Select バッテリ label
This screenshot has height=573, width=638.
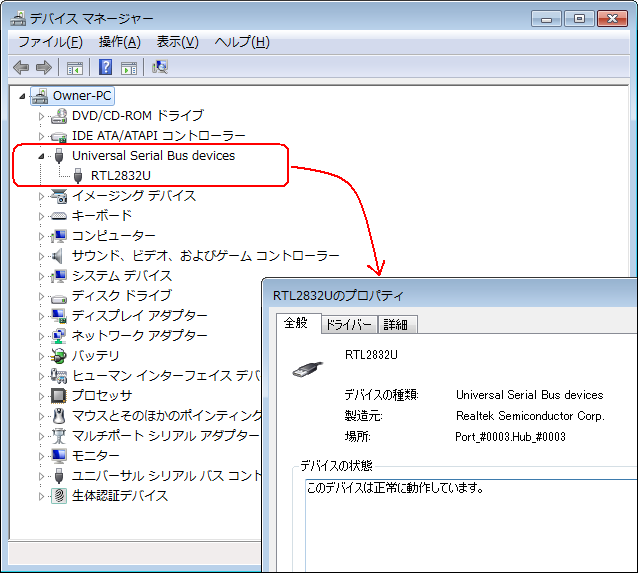tap(95, 356)
